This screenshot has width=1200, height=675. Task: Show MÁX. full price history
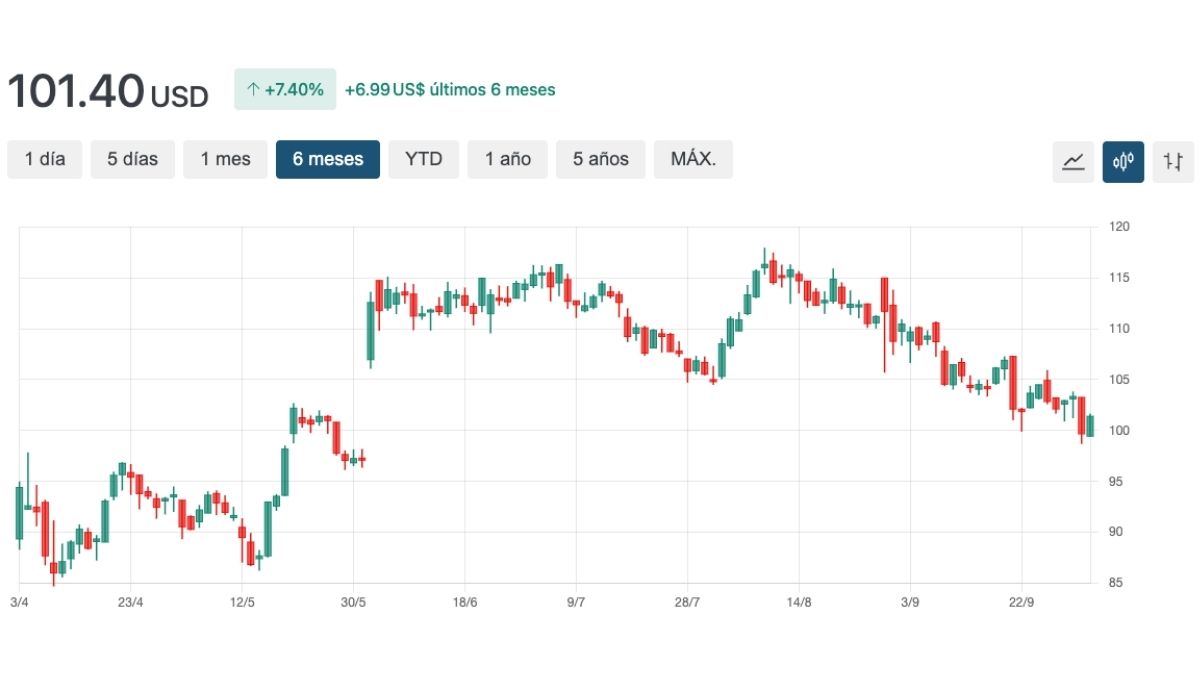coord(693,159)
